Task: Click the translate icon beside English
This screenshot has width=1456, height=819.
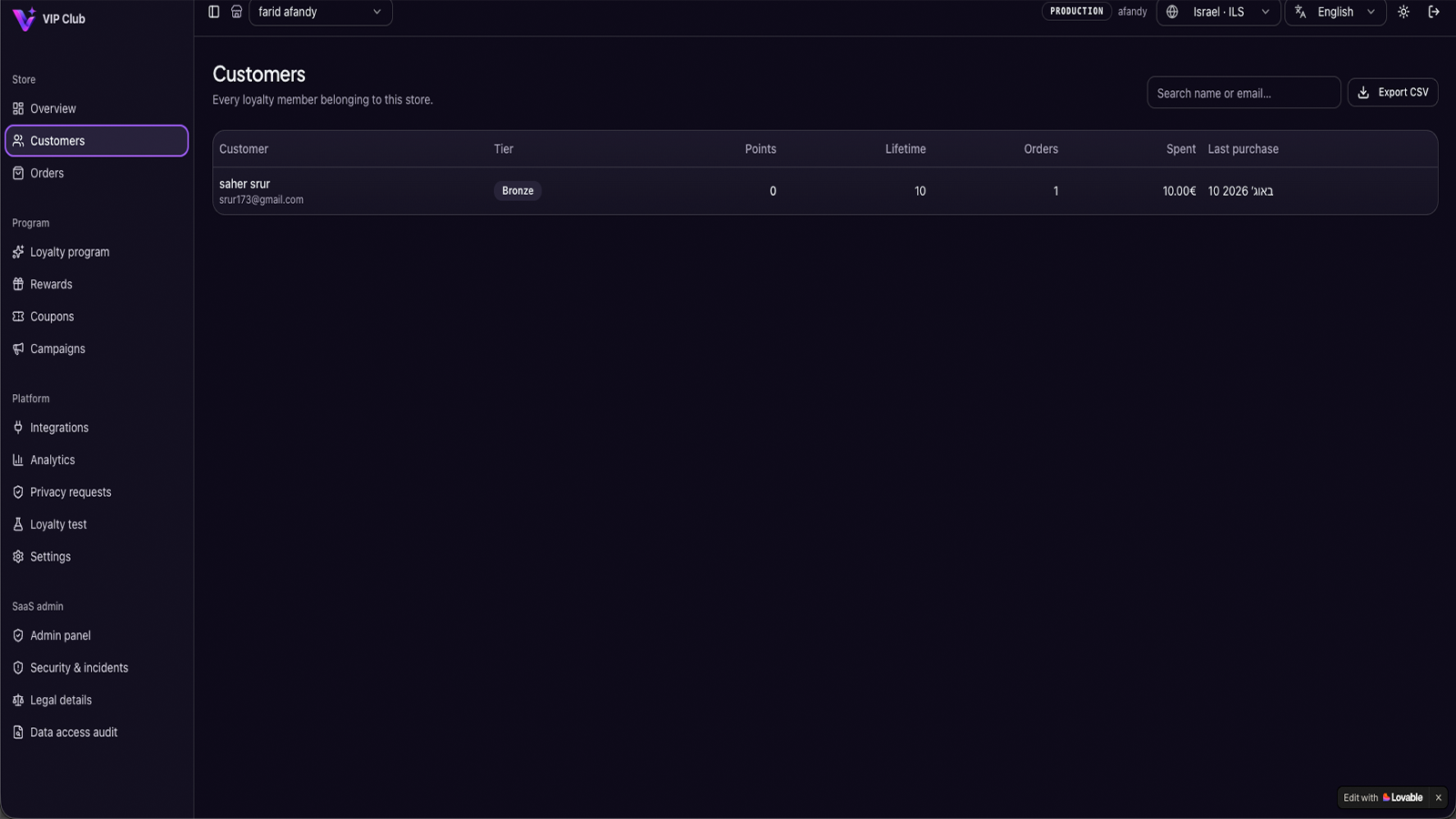Action: [x=1300, y=12]
